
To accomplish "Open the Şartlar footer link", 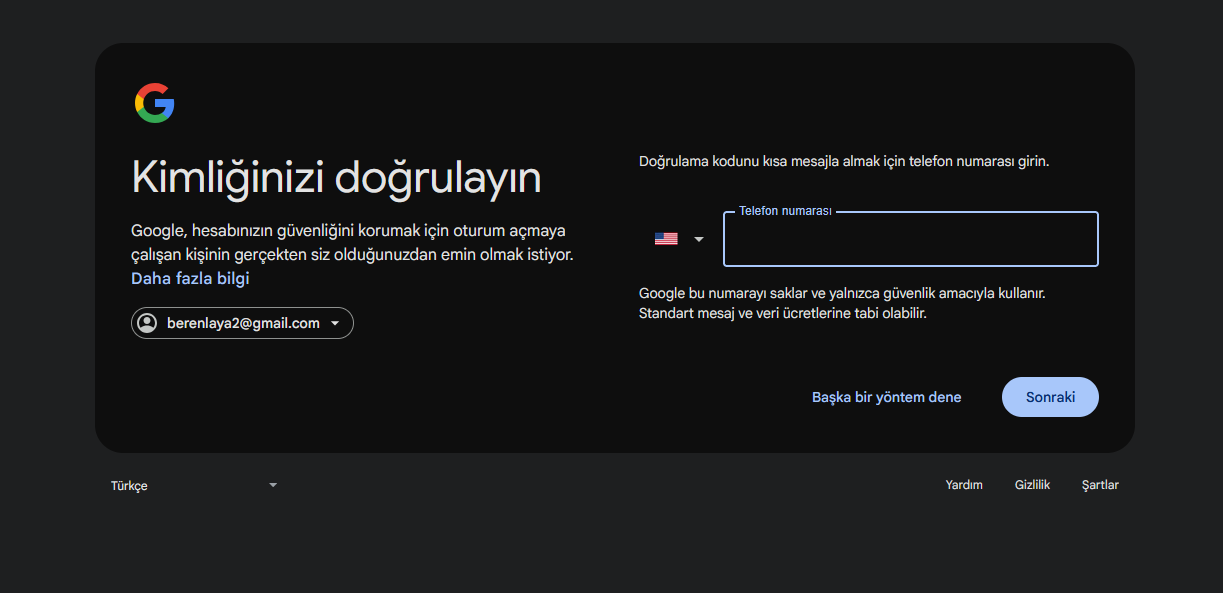I will tap(1100, 485).
